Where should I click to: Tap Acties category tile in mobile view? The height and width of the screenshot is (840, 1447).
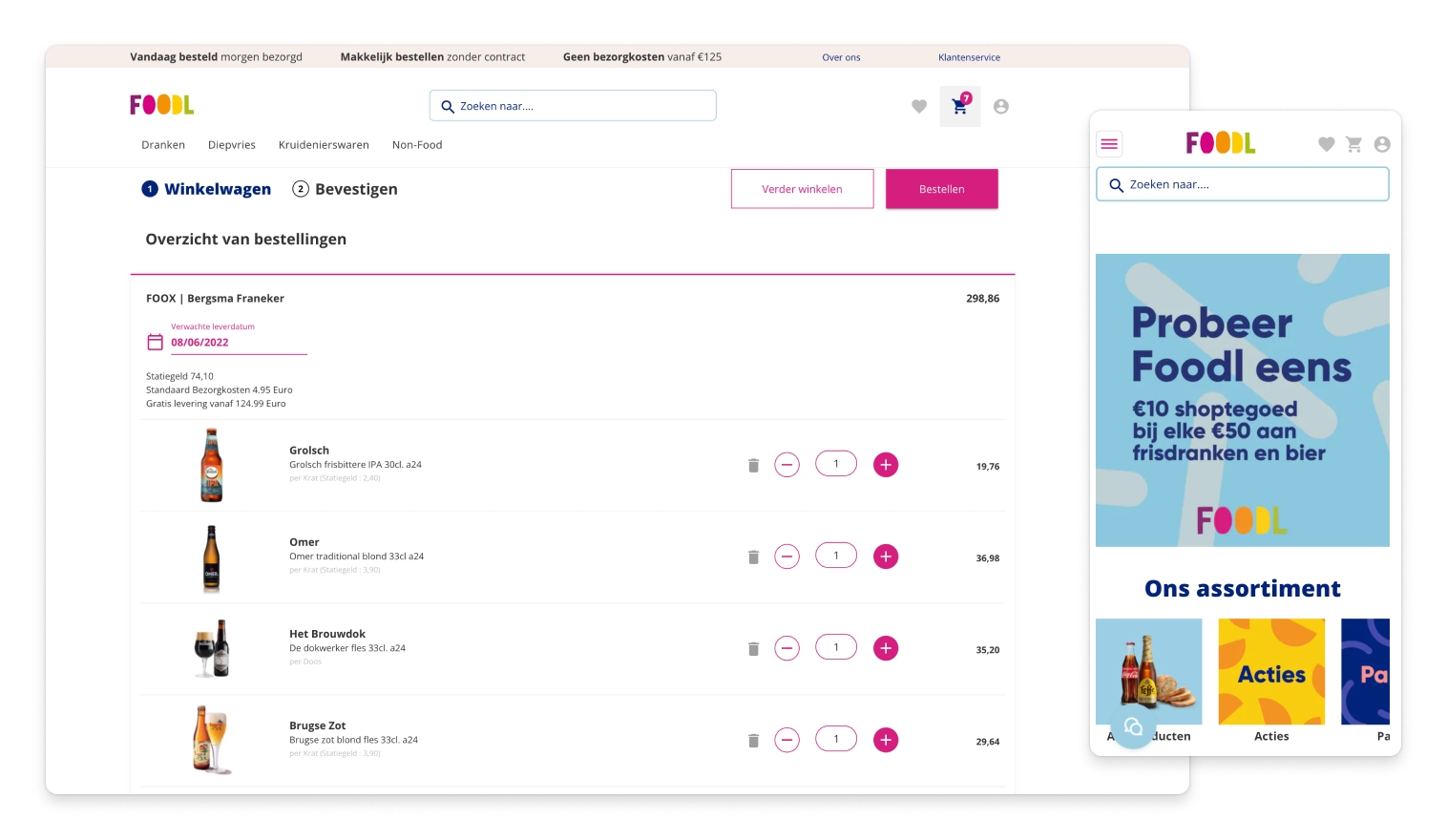[x=1271, y=672]
